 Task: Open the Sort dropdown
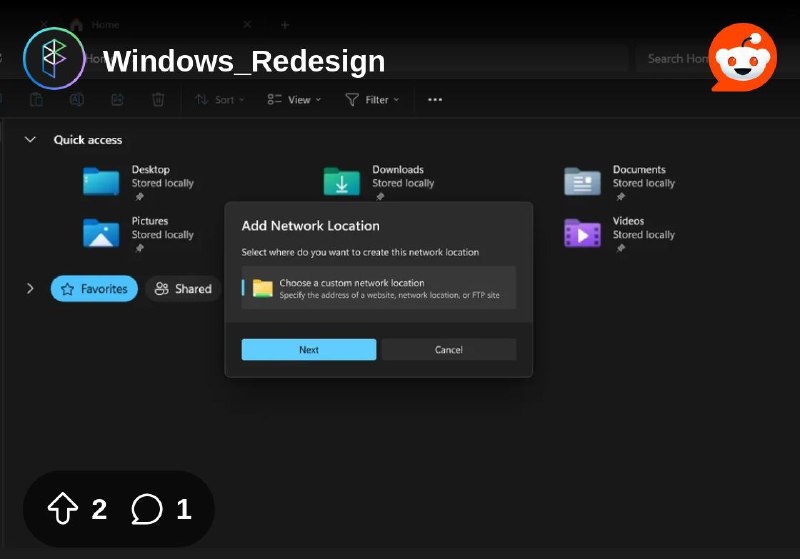pyautogui.click(x=220, y=100)
